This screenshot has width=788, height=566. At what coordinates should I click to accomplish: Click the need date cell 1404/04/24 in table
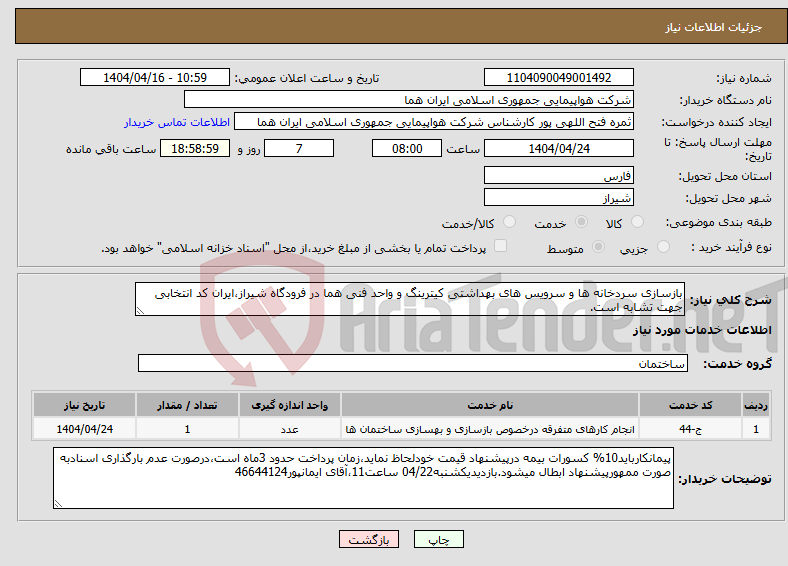click(x=84, y=429)
